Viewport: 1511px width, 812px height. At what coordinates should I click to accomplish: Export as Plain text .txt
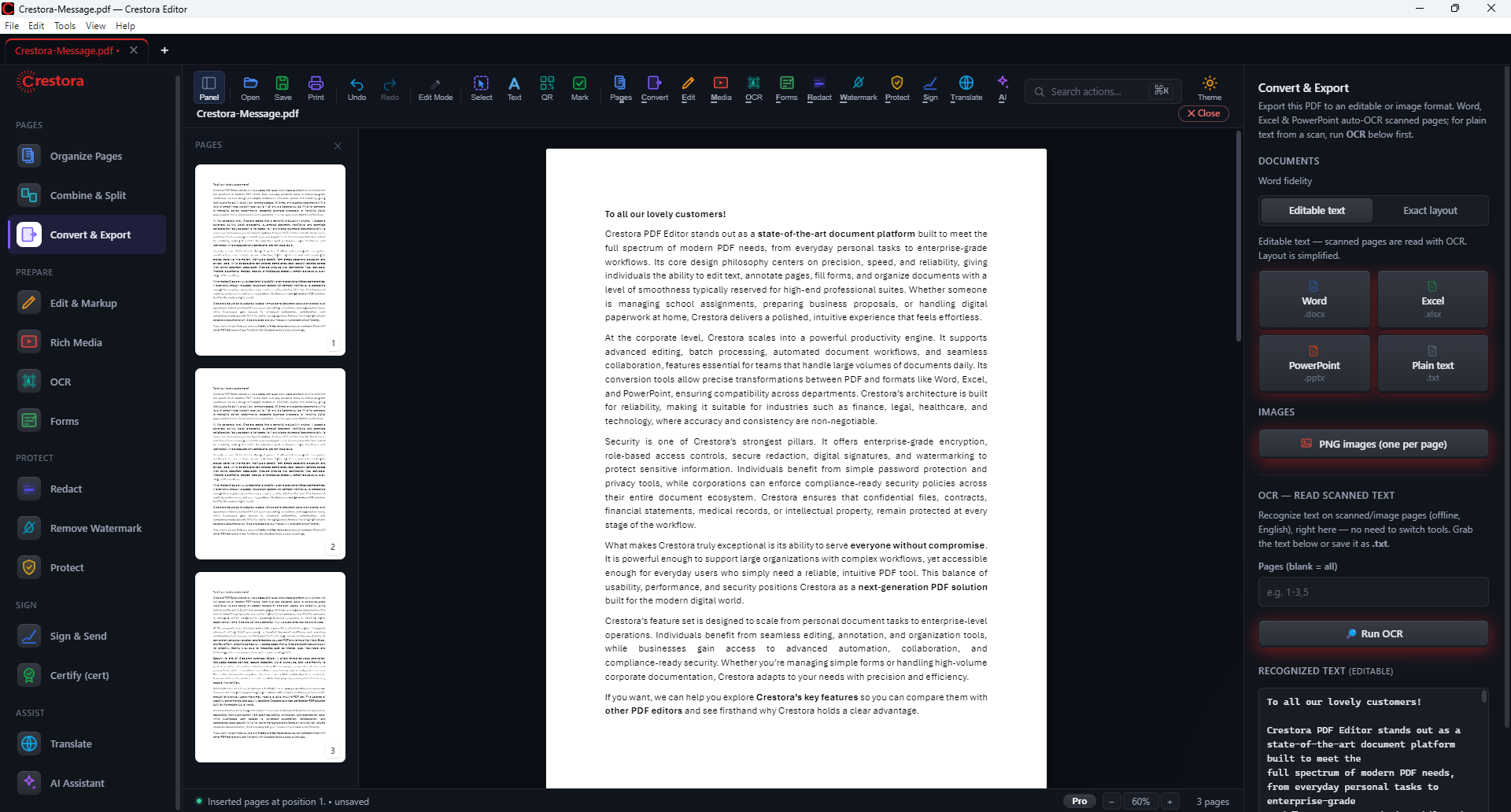[x=1432, y=364]
